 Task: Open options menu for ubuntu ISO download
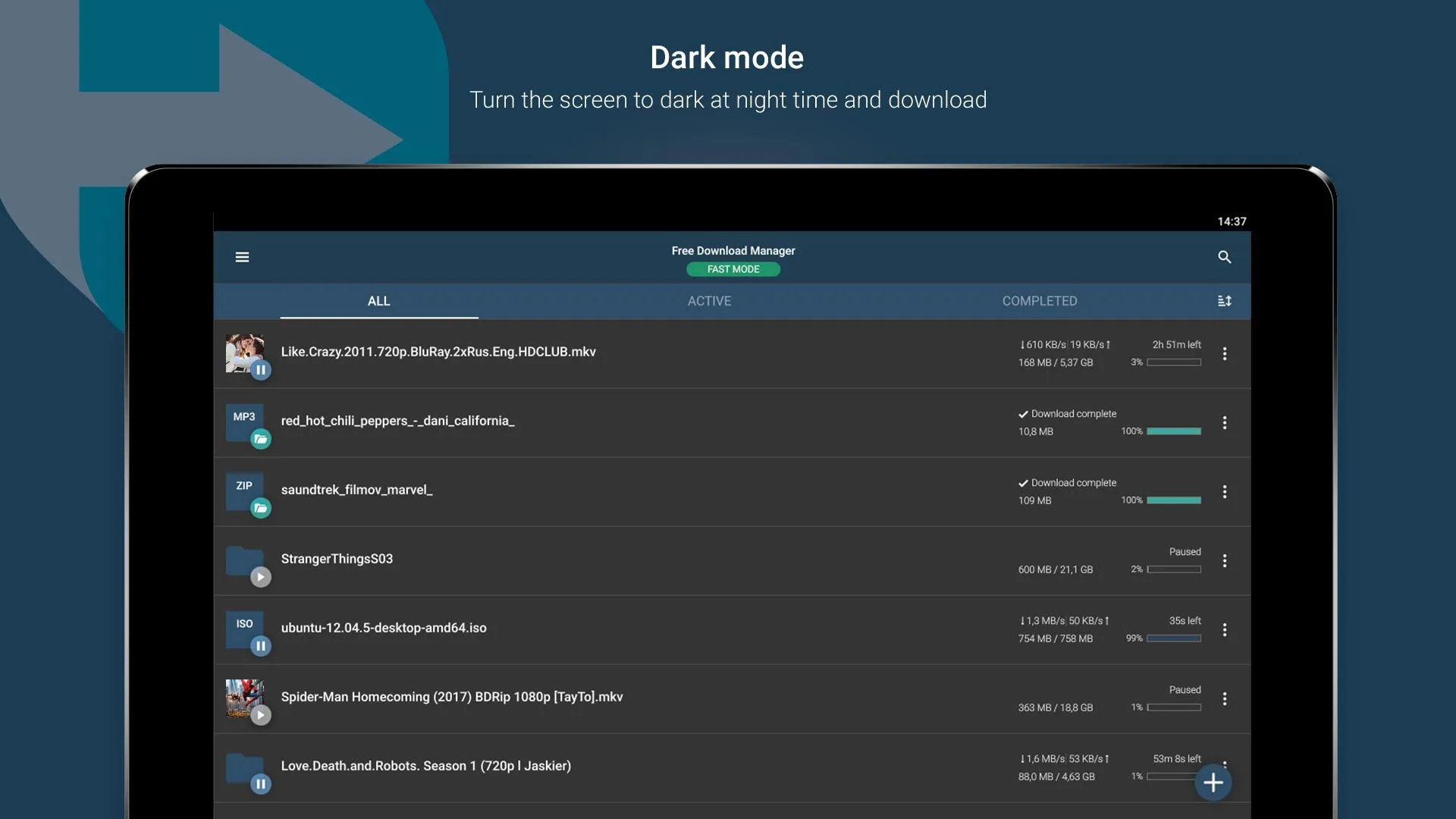point(1225,629)
